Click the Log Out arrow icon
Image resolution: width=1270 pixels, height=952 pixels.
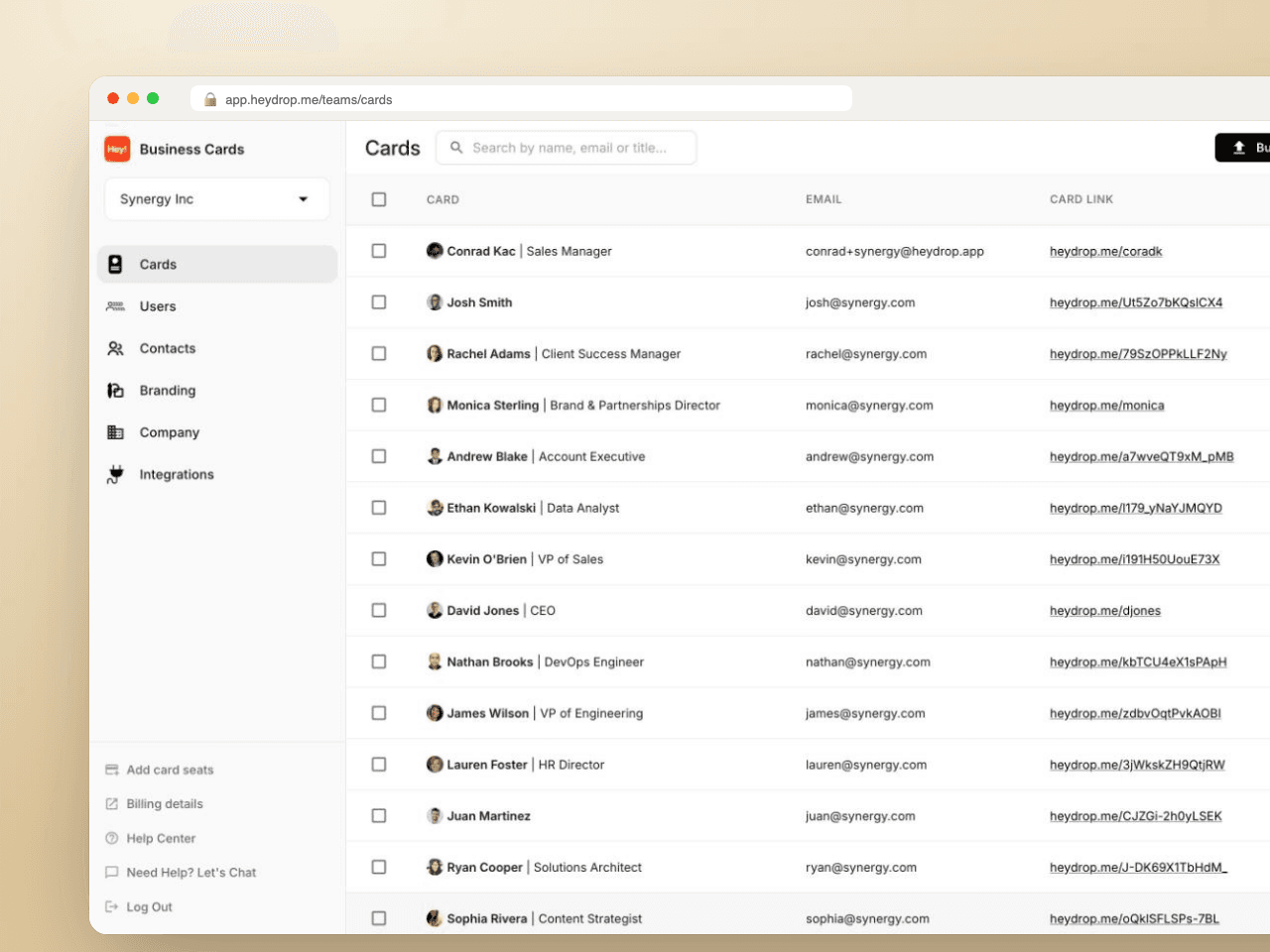112,907
